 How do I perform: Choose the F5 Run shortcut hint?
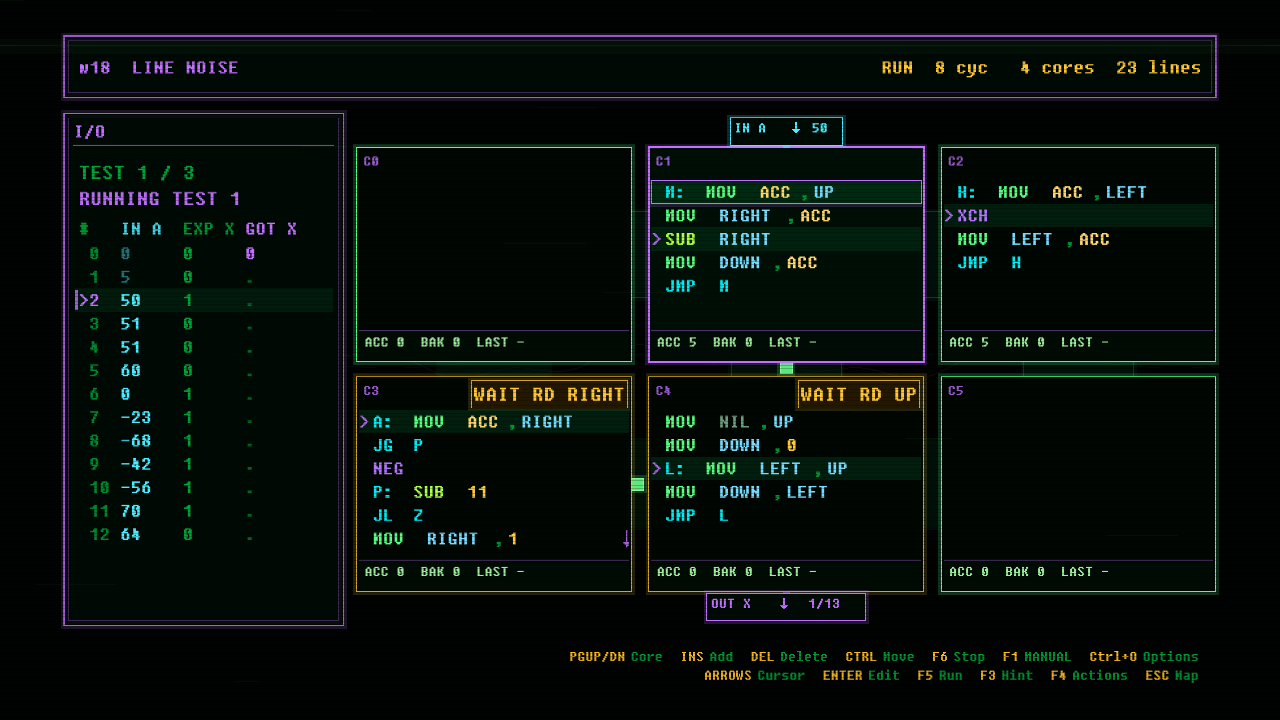940,675
